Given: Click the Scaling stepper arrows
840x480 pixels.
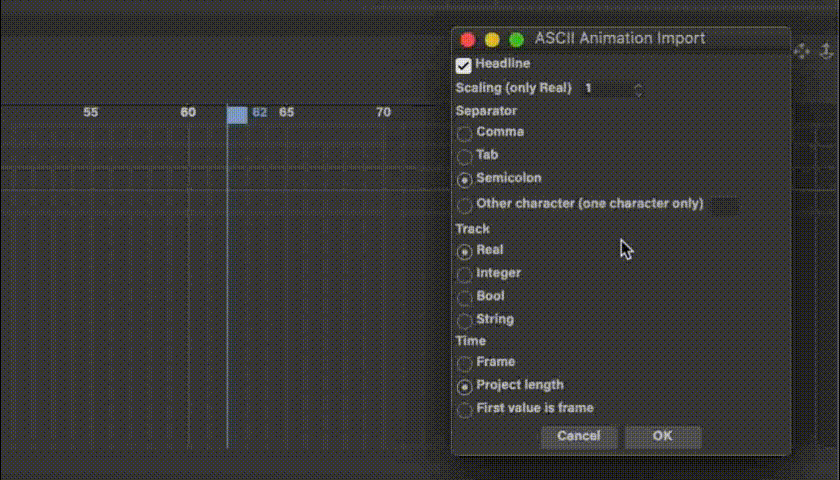Looking at the screenshot, I should pos(638,89).
